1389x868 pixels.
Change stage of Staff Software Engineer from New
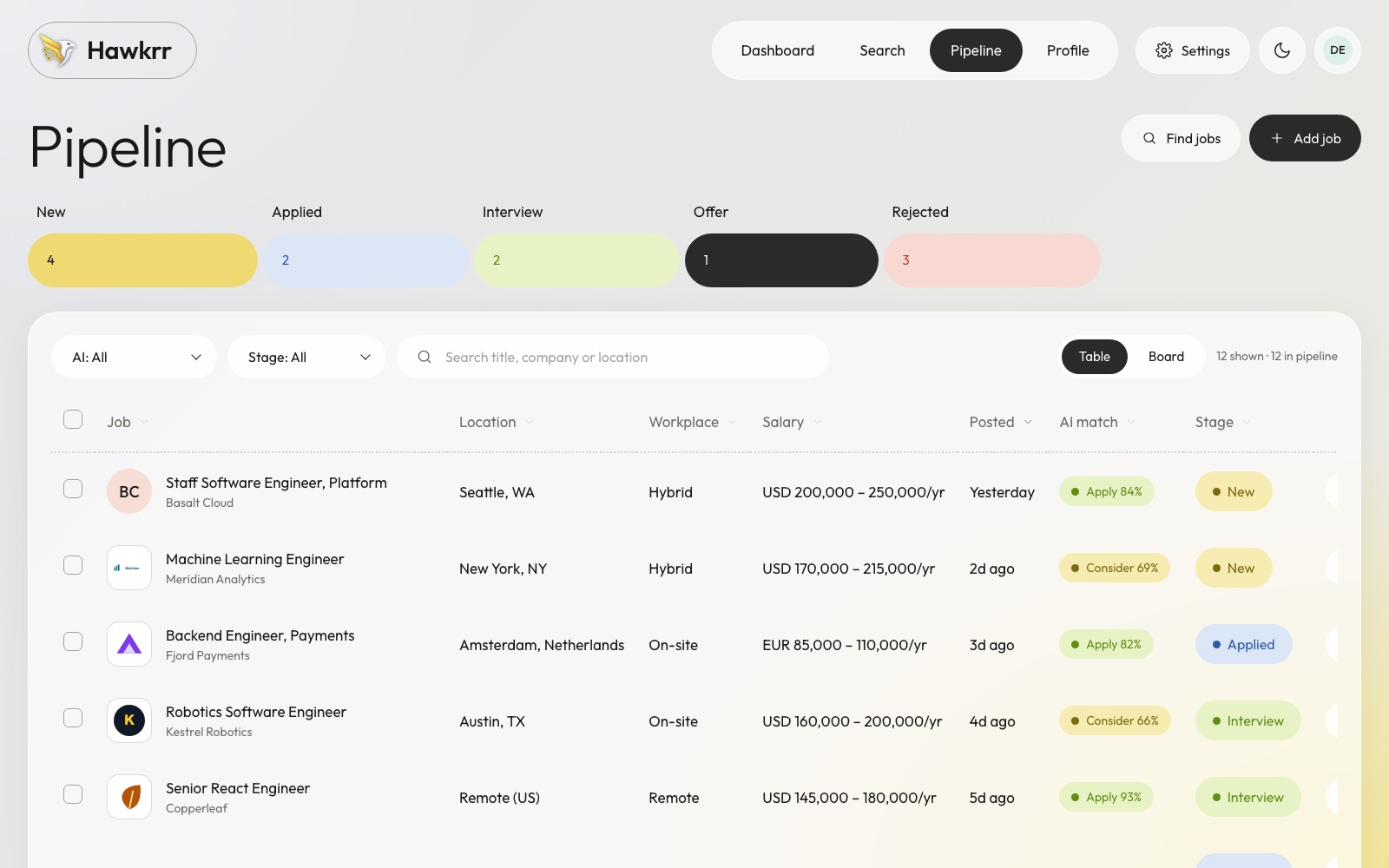coord(1234,491)
